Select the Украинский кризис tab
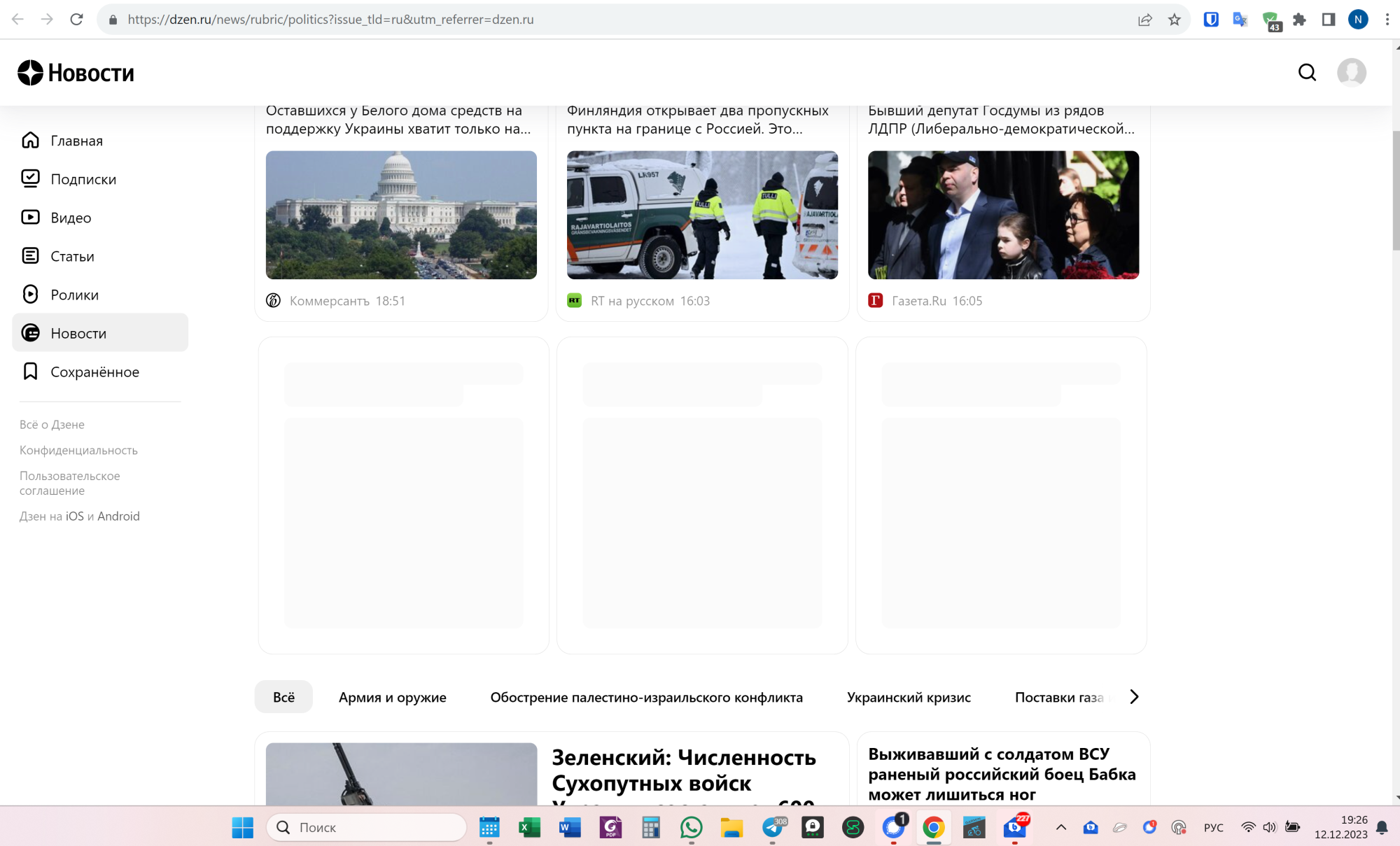 click(909, 696)
